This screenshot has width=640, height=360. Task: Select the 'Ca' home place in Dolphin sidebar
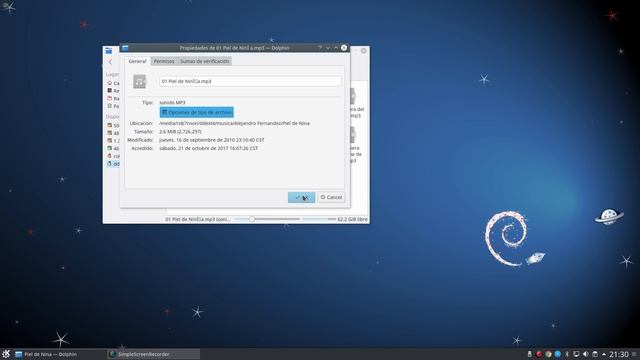coord(113,83)
